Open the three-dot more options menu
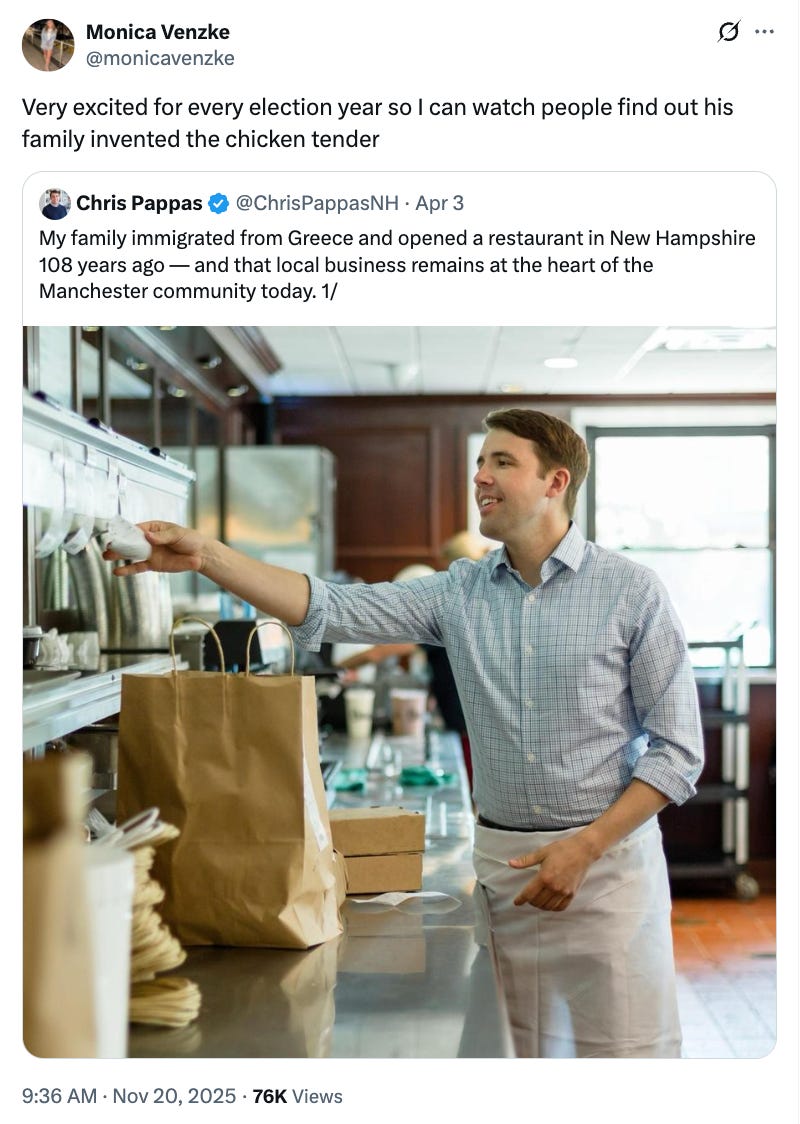 point(764,32)
